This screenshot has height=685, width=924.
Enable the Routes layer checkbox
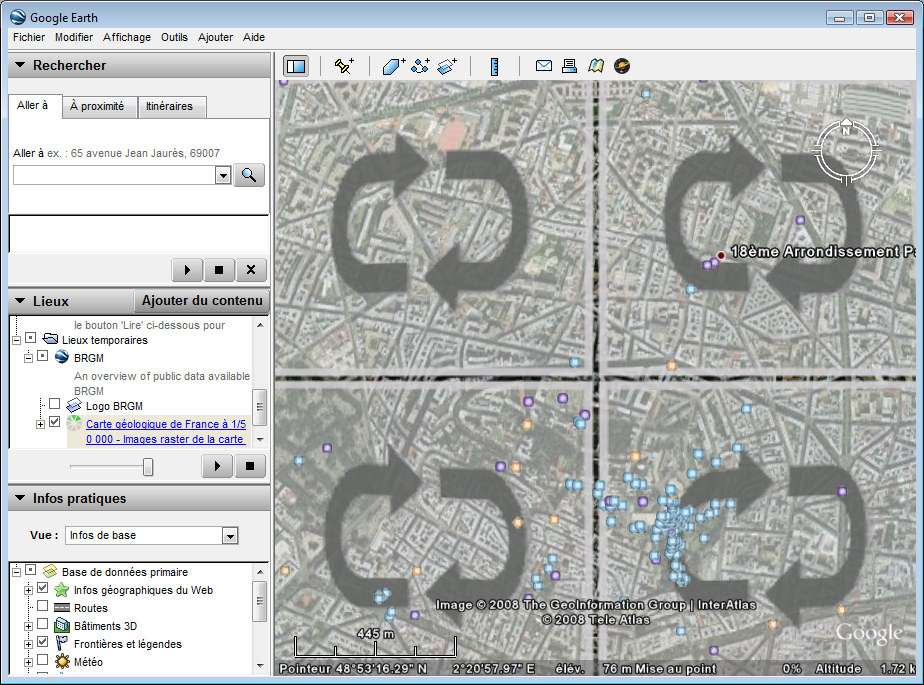(42, 606)
